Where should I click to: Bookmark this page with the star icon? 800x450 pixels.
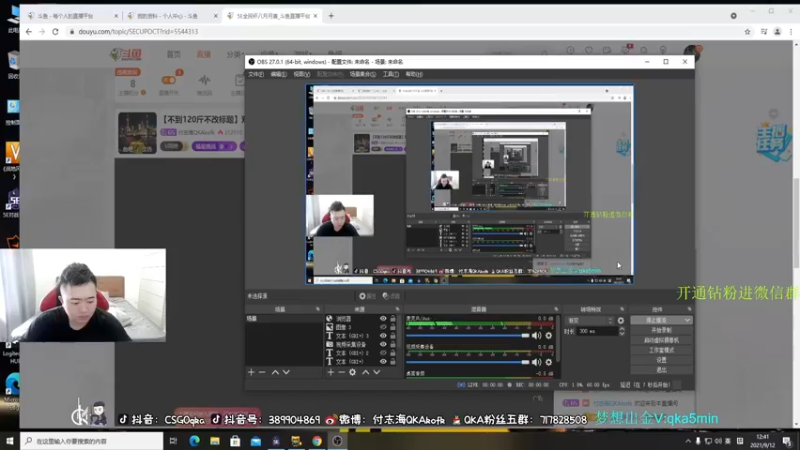pos(747,32)
